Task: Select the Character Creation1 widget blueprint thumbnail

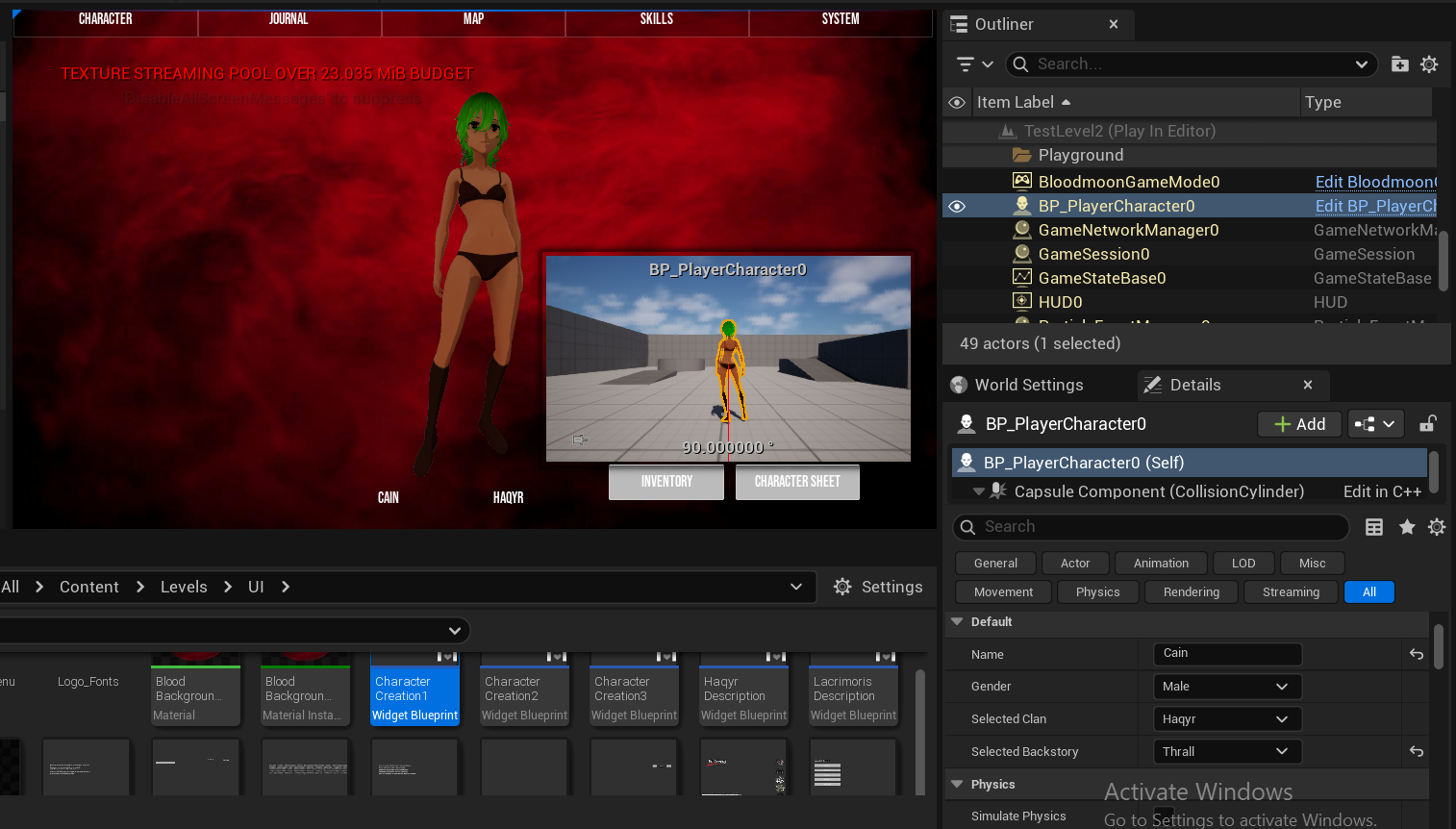Action: tap(414, 690)
